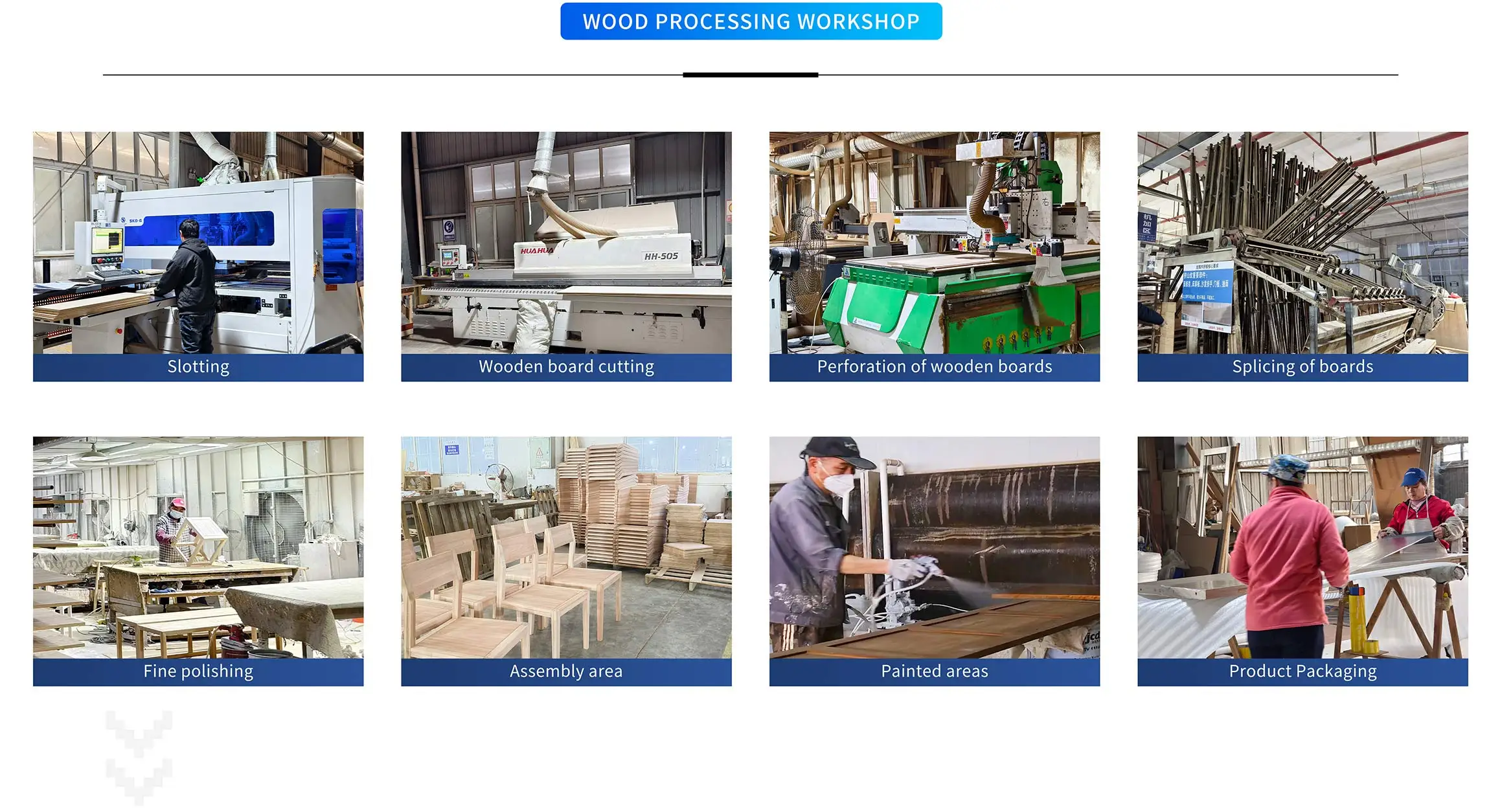Click the Wood Processing Workshop heading banner
This screenshot has width=1502, height=812.
pyautogui.click(x=751, y=21)
